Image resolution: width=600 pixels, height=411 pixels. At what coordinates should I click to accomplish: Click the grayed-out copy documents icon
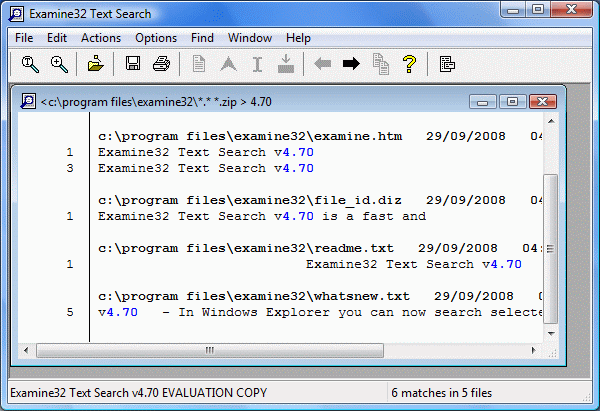381,64
